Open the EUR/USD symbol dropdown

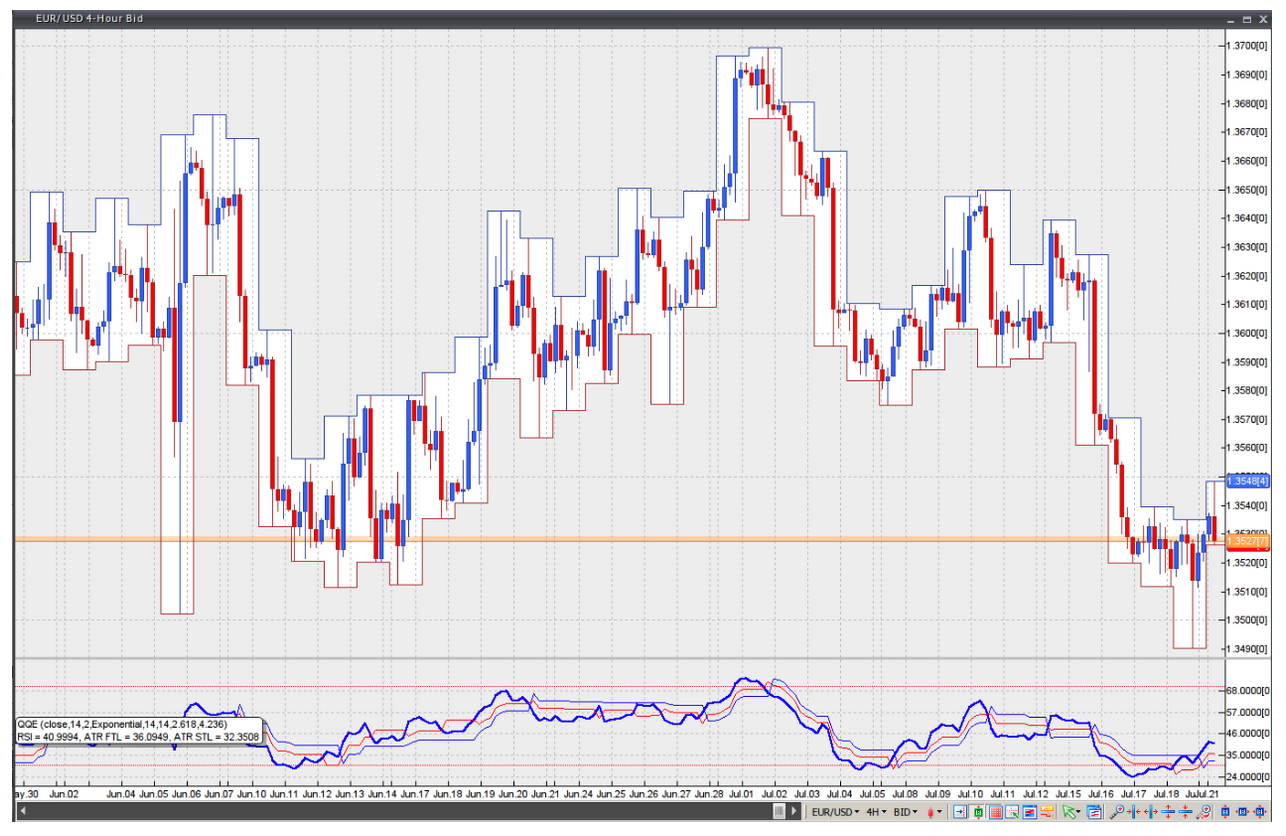(x=835, y=811)
